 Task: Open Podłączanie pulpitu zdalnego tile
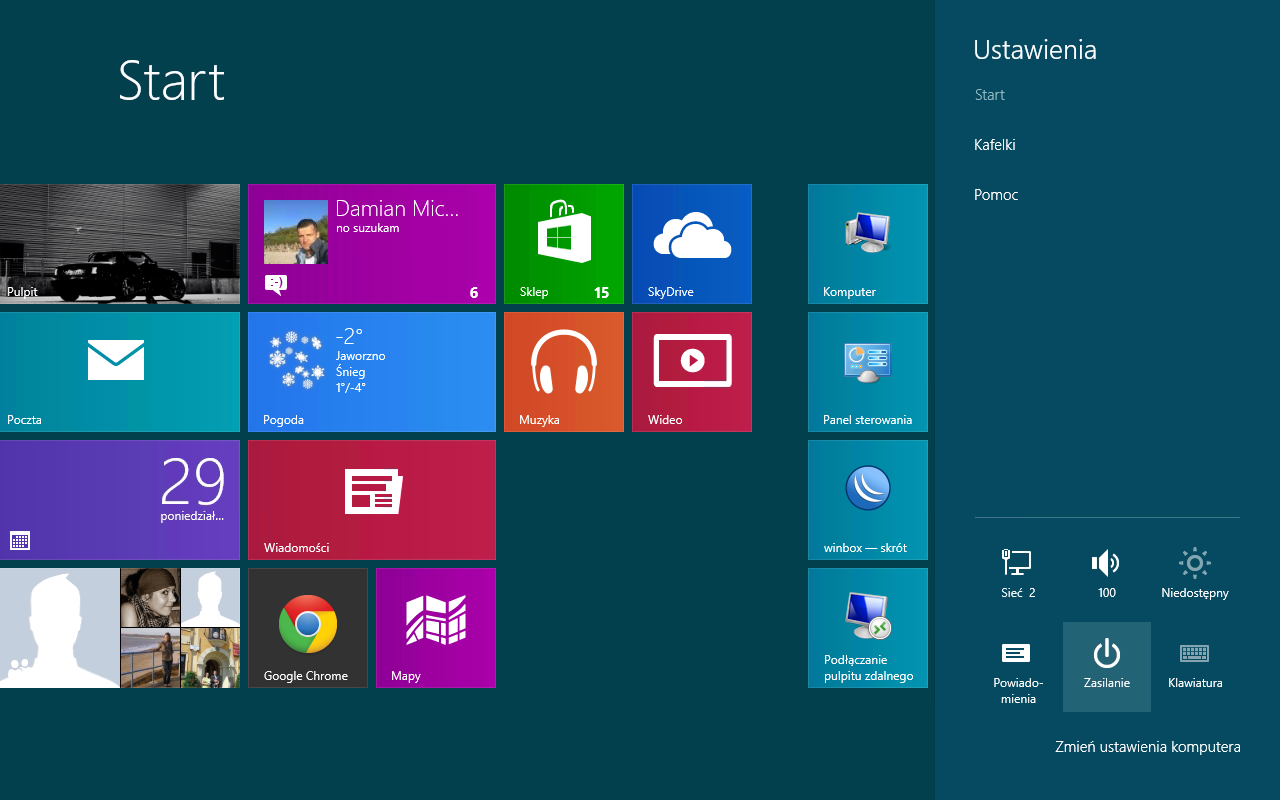coord(867,627)
